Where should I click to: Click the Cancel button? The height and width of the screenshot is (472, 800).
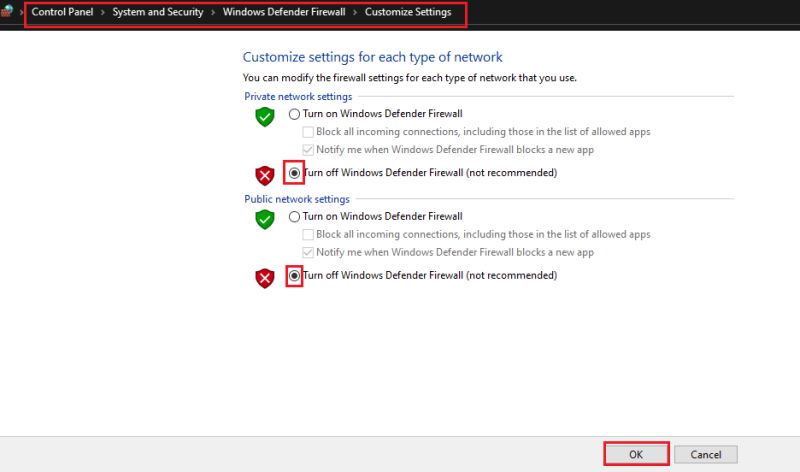click(706, 454)
